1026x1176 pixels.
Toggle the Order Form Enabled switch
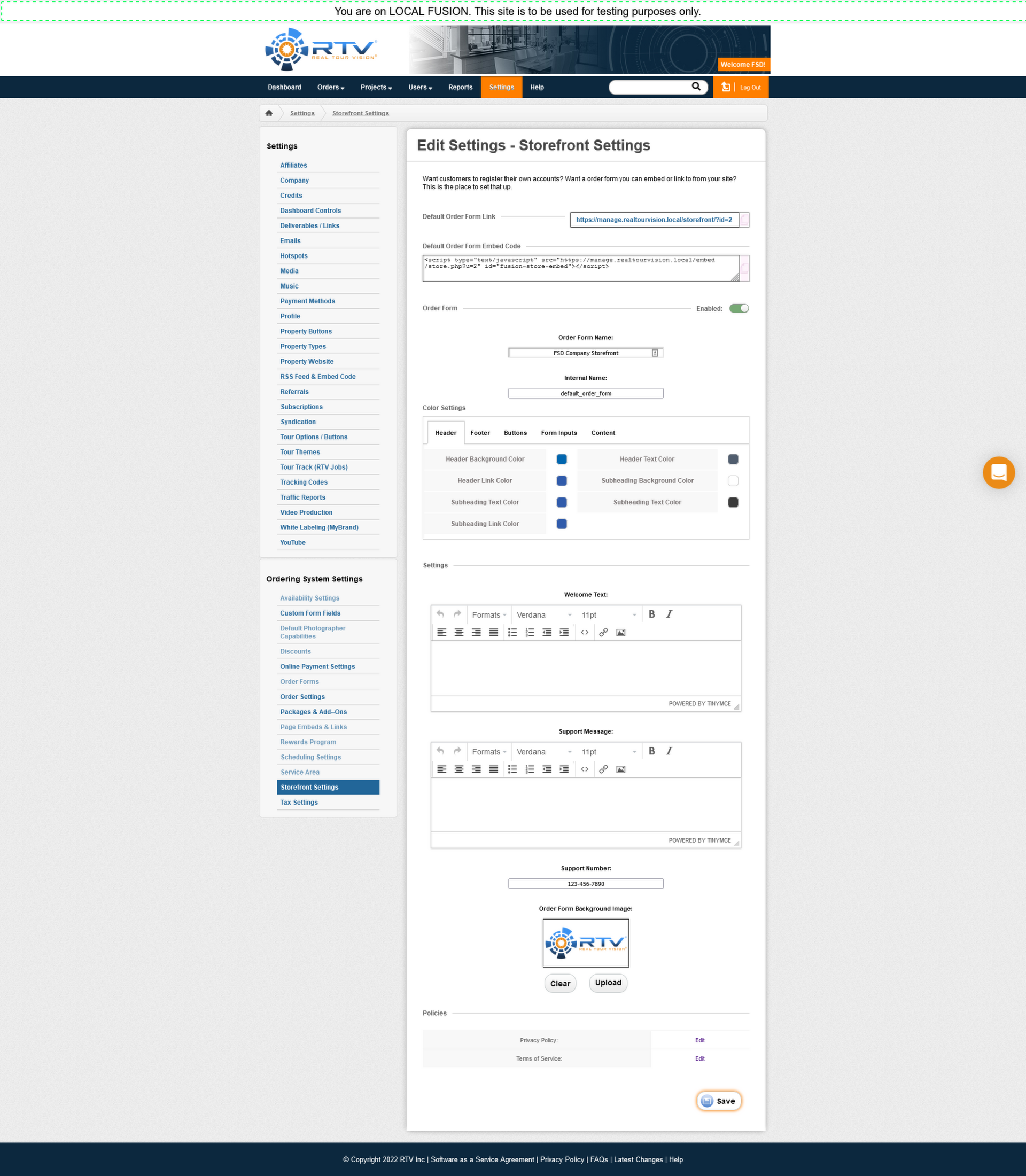pos(739,309)
